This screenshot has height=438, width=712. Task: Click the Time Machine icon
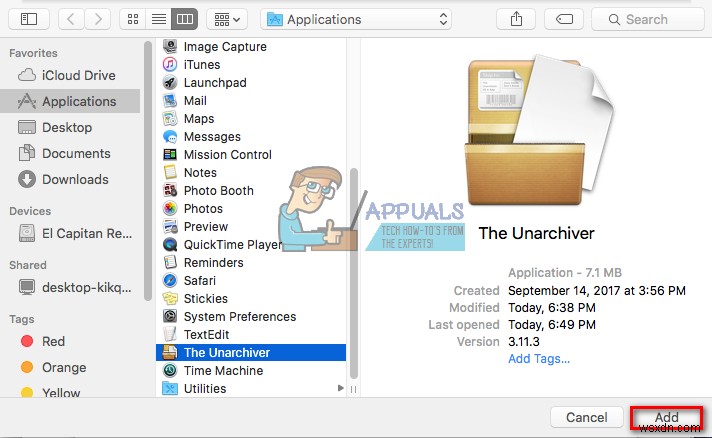pyautogui.click(x=170, y=370)
